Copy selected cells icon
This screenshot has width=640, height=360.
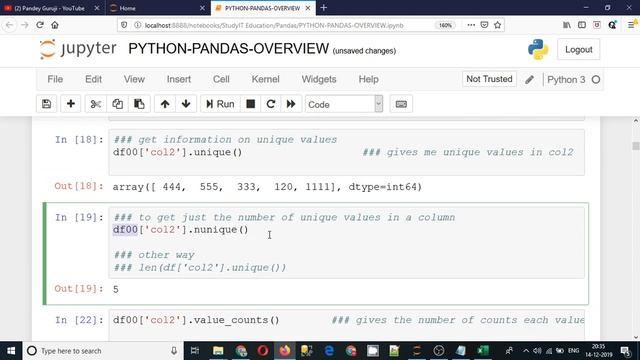[x=118, y=104]
